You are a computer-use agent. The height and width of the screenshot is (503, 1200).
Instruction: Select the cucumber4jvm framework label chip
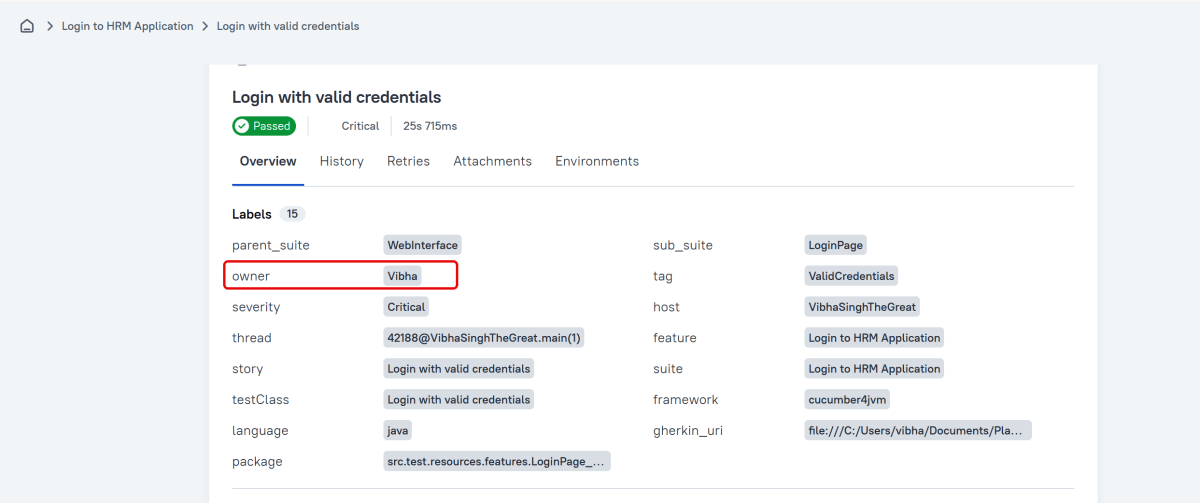(x=847, y=399)
